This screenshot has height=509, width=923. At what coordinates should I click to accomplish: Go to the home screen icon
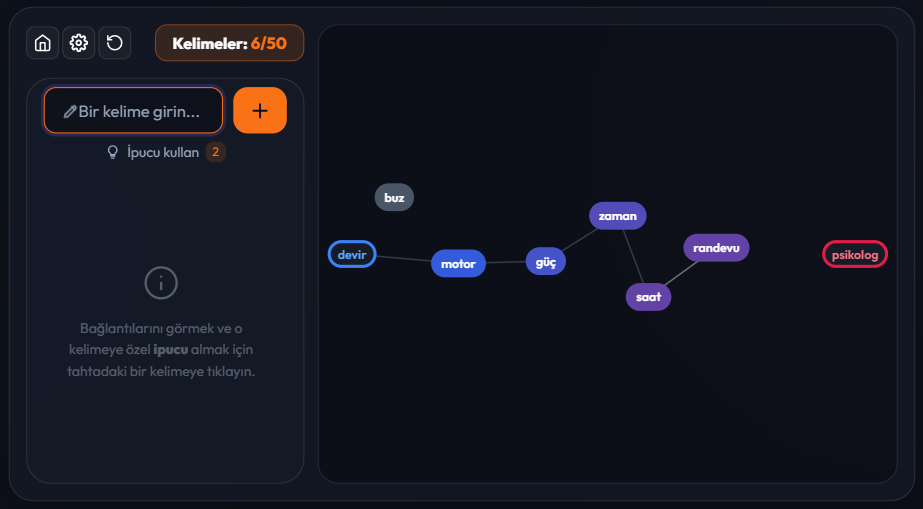point(42,43)
